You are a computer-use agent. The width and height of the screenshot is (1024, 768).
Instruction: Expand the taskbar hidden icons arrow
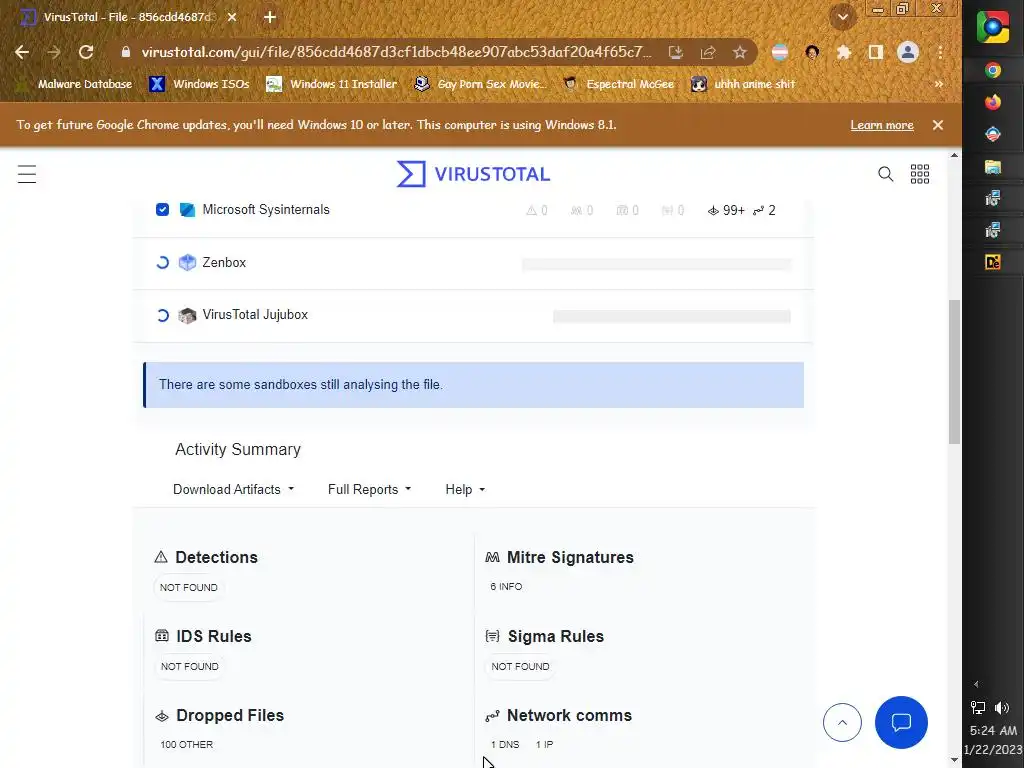pos(976,684)
